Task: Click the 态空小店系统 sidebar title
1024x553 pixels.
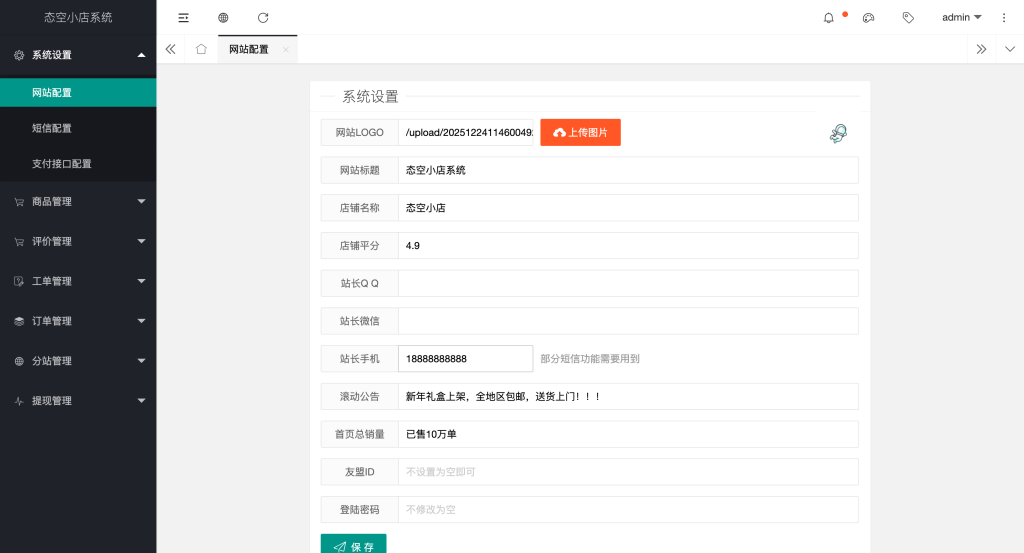Action: tap(78, 18)
